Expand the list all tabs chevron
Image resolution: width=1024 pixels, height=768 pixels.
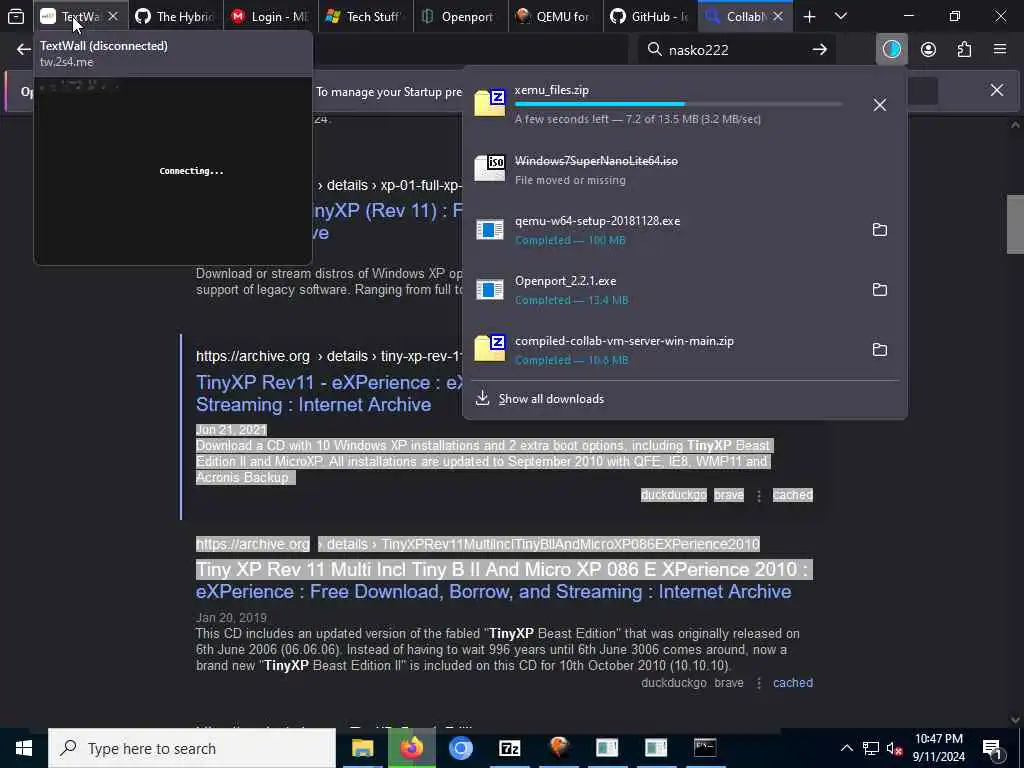pyautogui.click(x=840, y=16)
